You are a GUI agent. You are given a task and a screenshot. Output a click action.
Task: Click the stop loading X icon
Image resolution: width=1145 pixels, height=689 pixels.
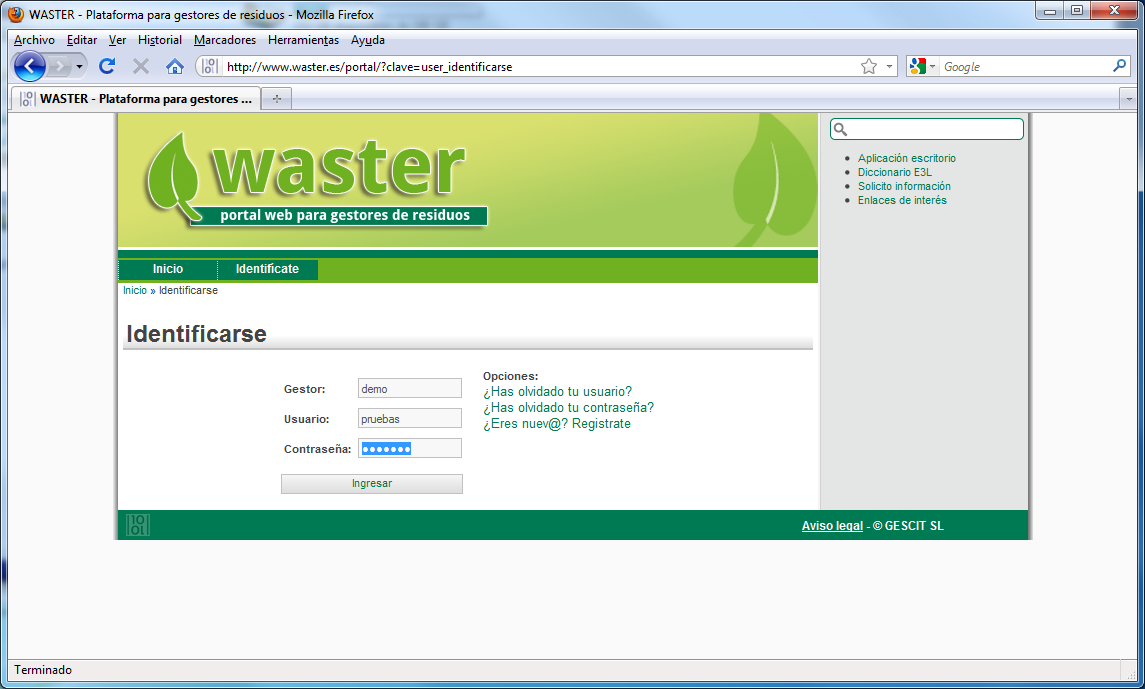click(x=141, y=66)
